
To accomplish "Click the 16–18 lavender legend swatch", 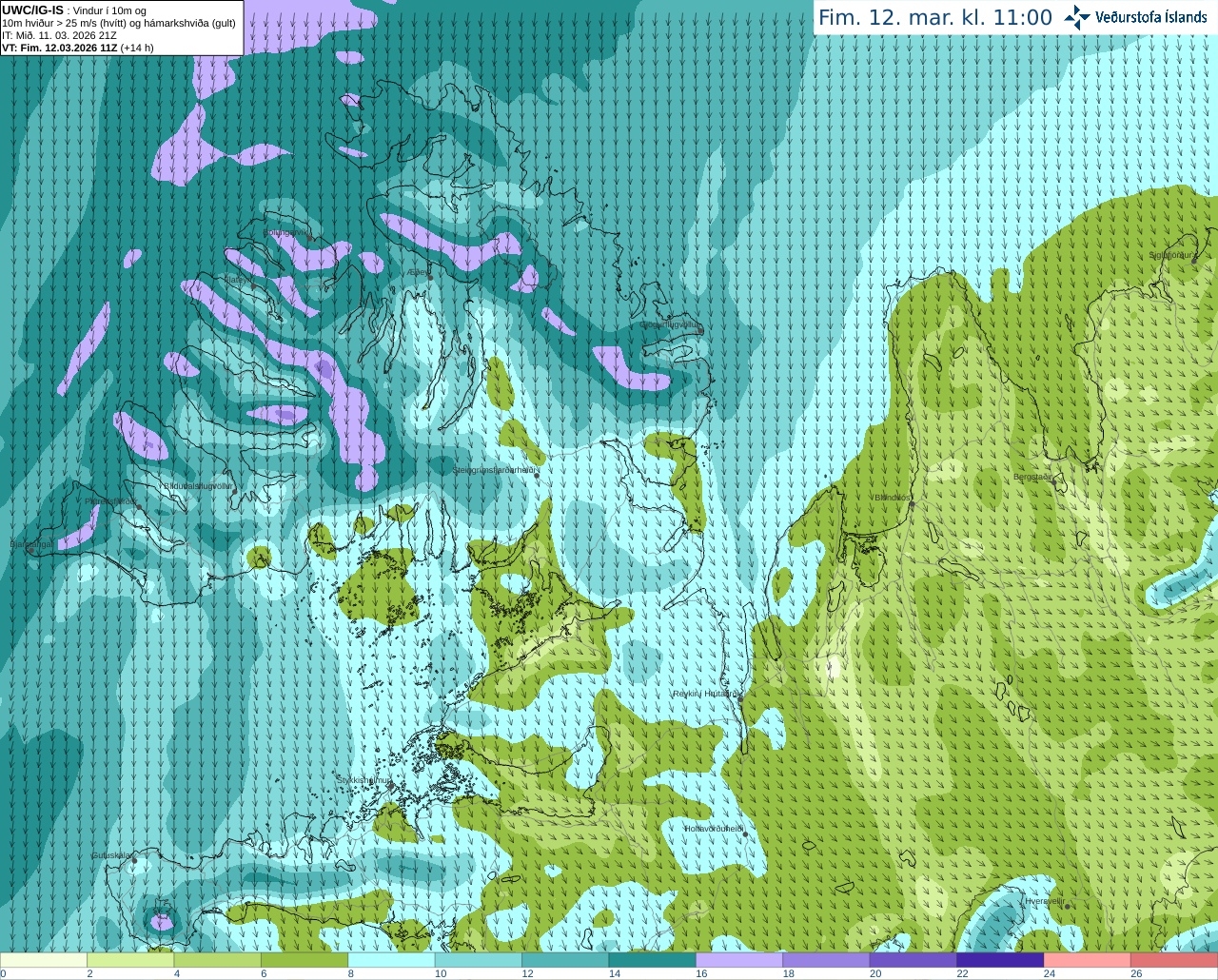I will point(739,960).
